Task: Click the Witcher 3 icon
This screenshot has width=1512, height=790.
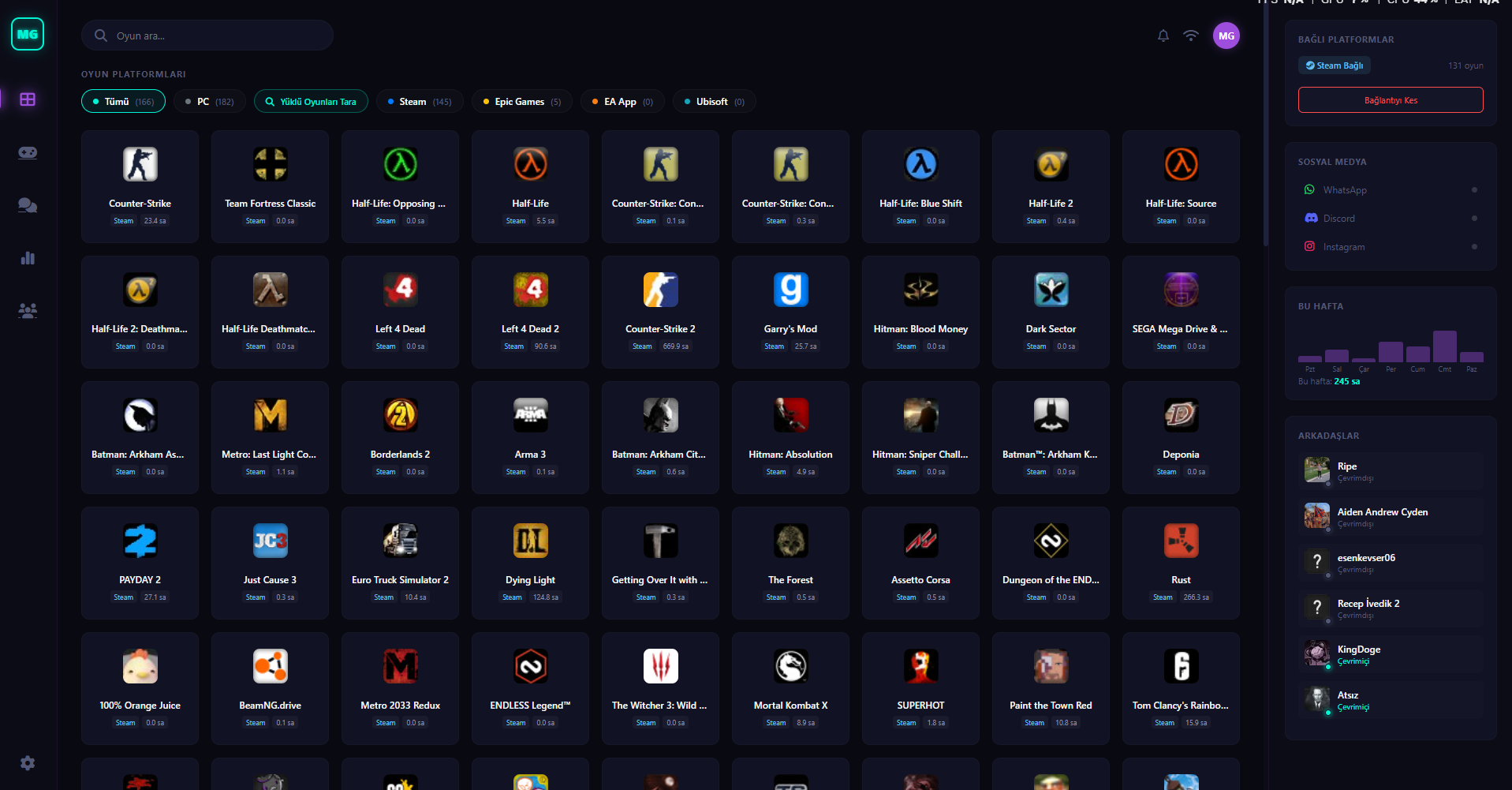Action: point(661,666)
